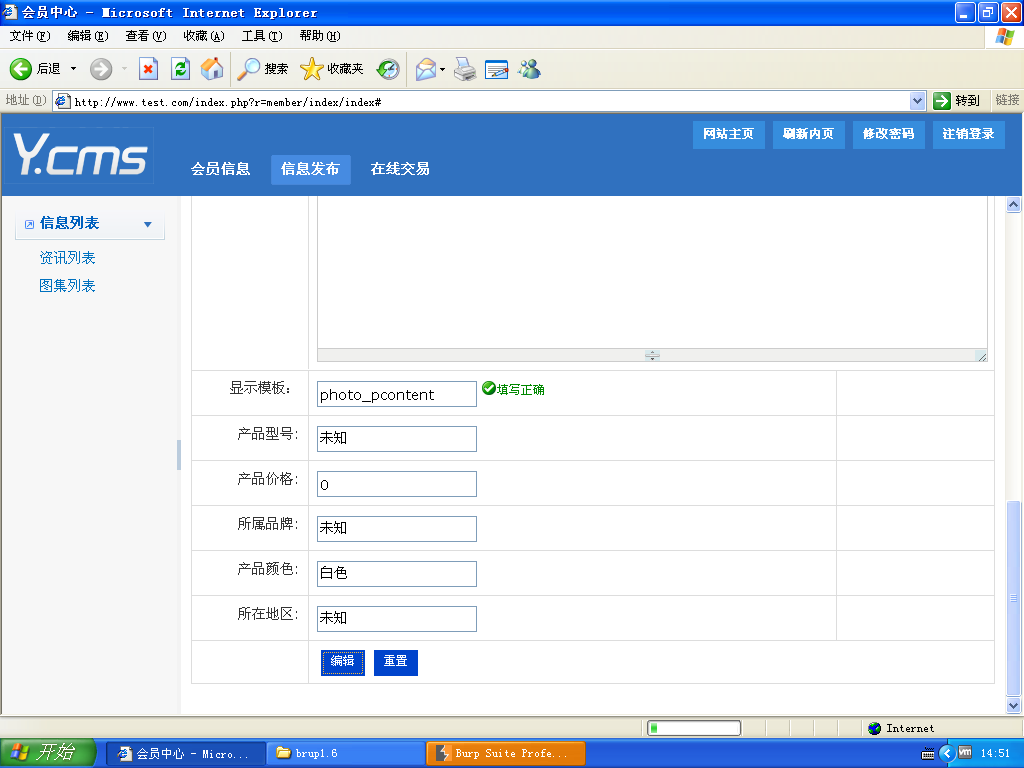Switch to the 在线交易 tab
Screen dimensions: 1024x768
click(400, 169)
